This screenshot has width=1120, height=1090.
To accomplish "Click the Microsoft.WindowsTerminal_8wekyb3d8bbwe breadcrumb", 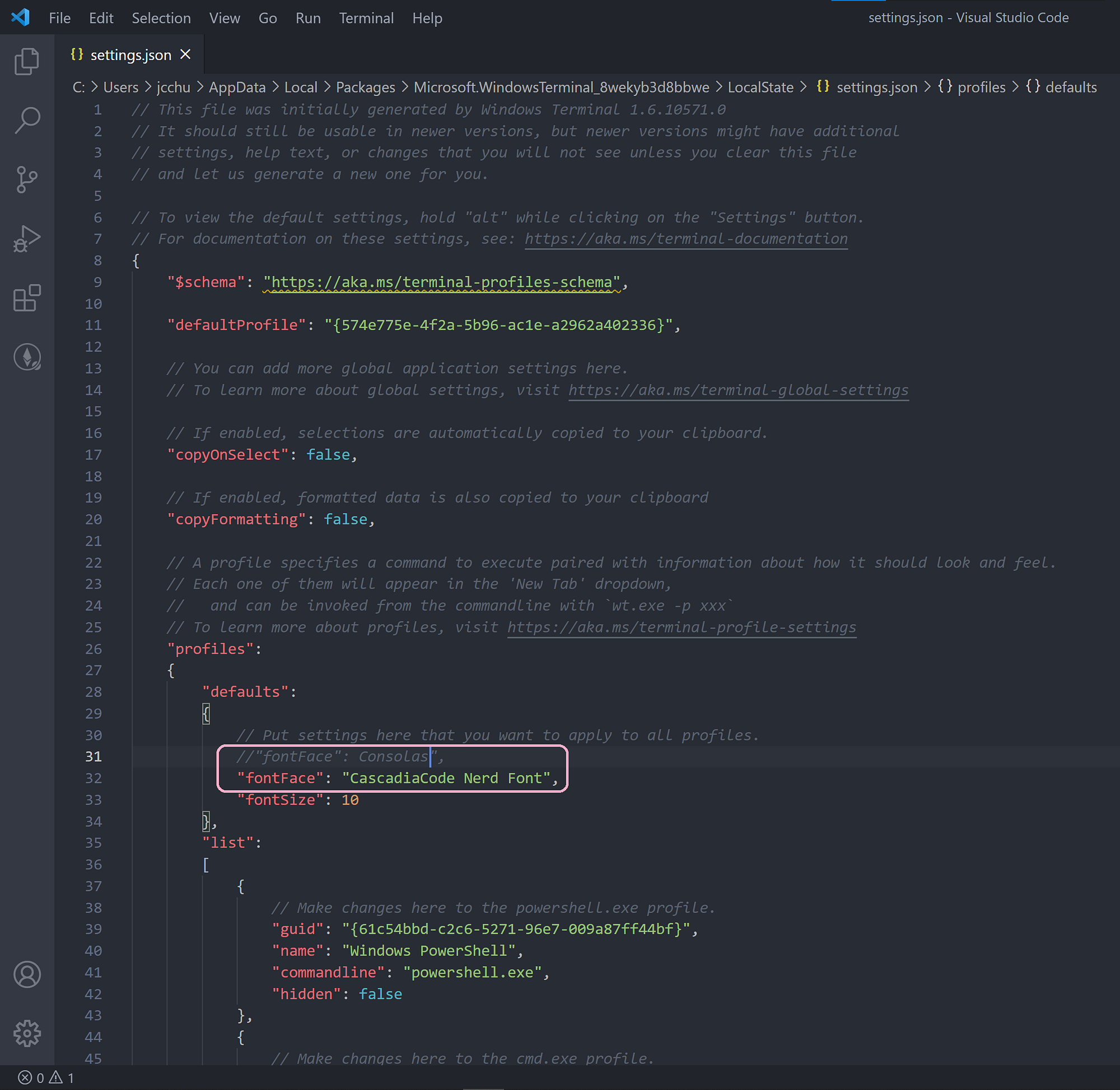I will (x=562, y=87).
